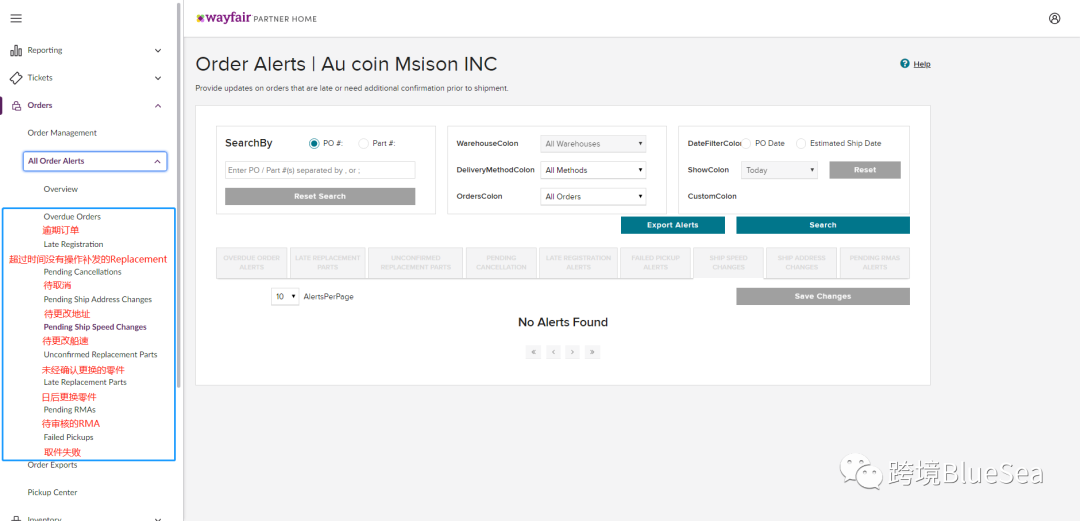Open Pending Ship Address Changes
The height and width of the screenshot is (521, 1080).
pos(97,299)
